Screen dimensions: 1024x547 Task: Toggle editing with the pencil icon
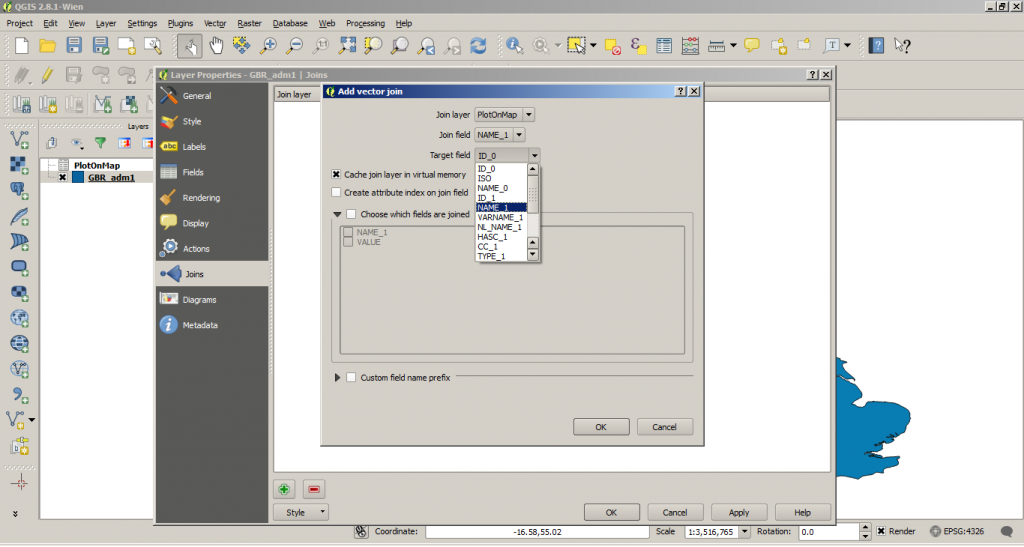(x=47, y=75)
